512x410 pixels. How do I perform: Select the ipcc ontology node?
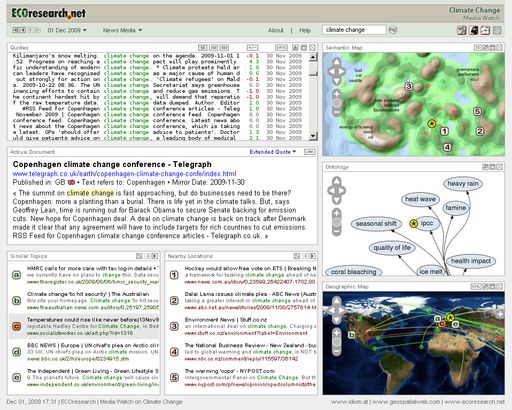[x=426, y=223]
